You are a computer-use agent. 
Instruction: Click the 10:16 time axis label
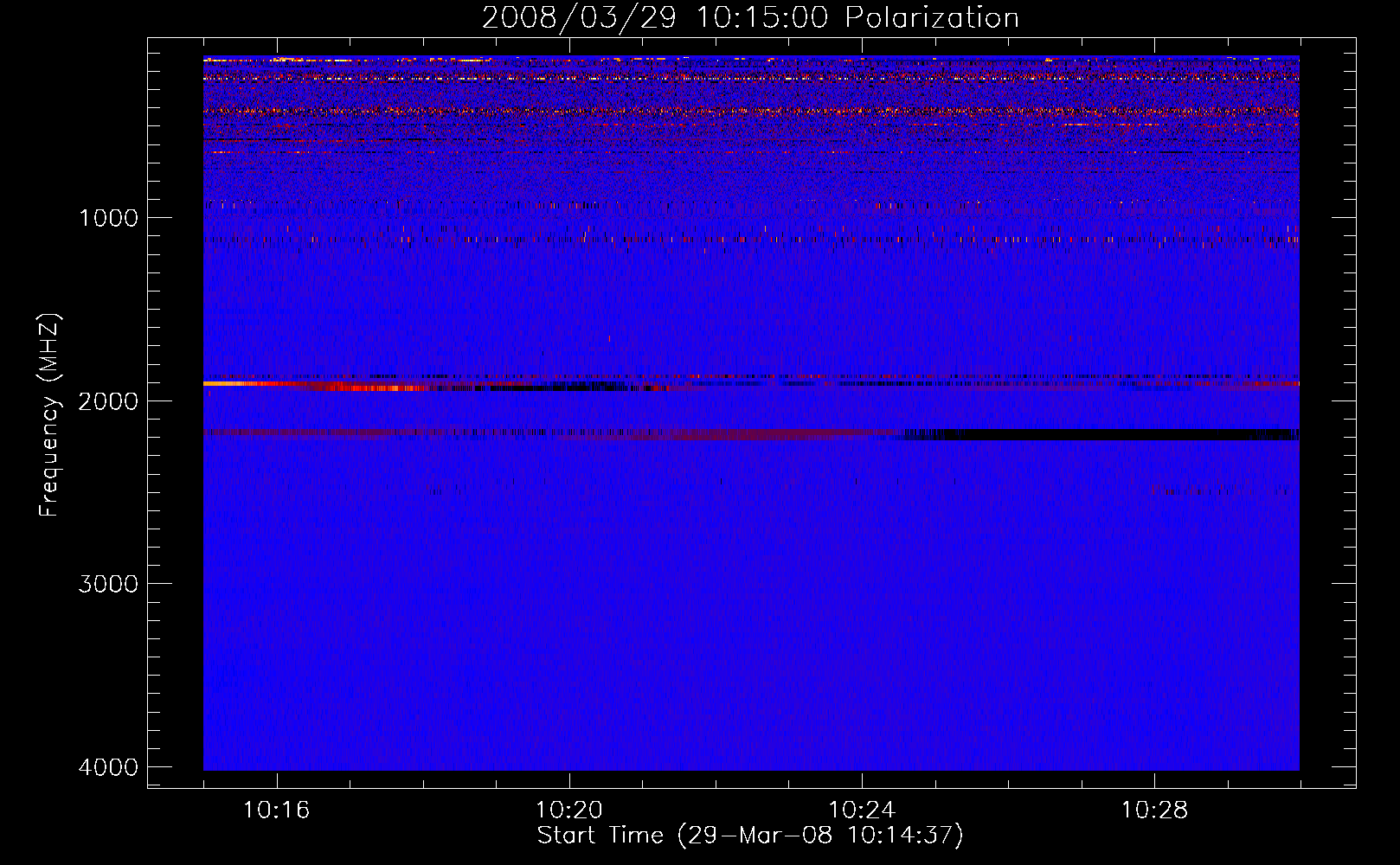point(276,811)
